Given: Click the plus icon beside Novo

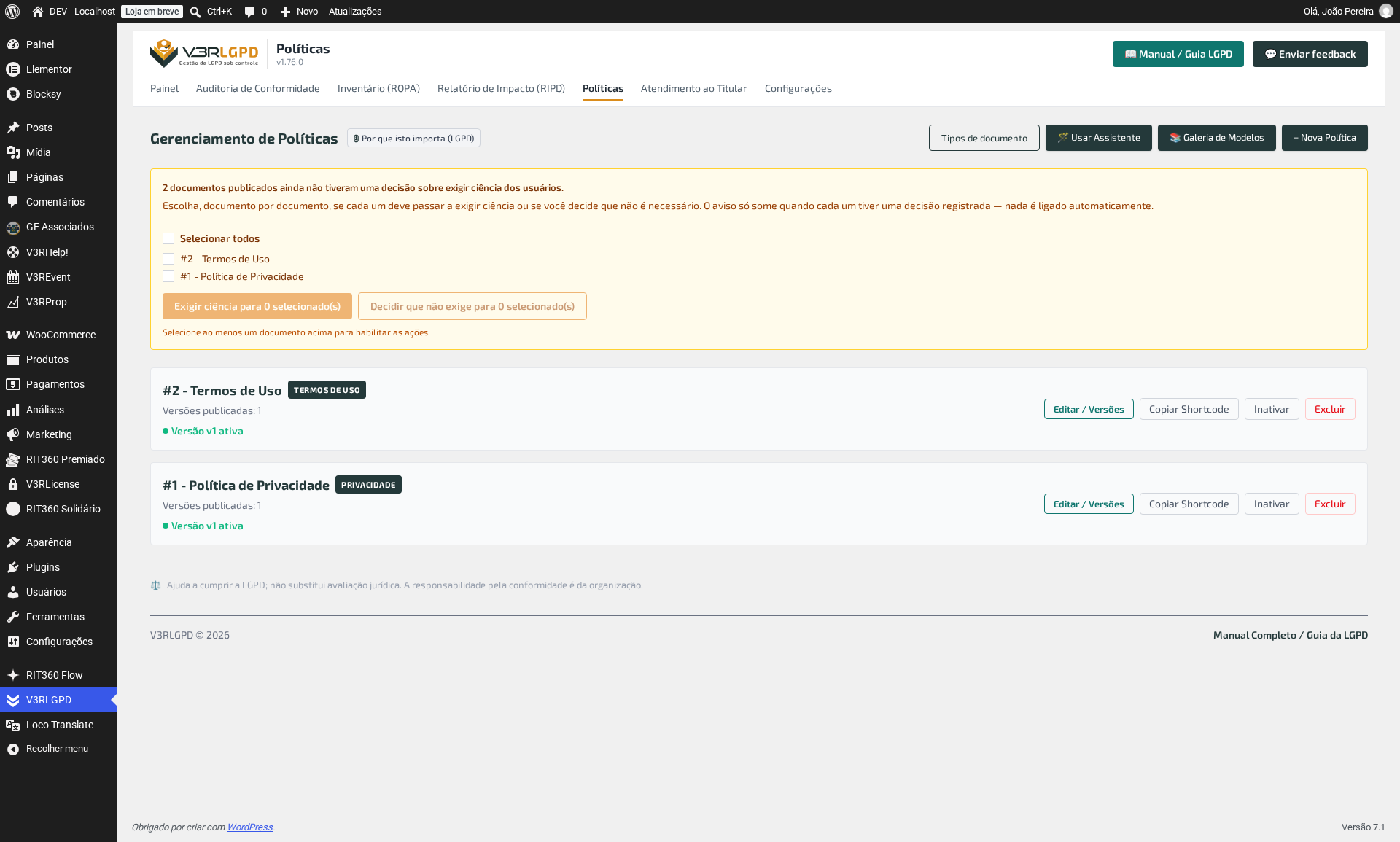Looking at the screenshot, I should pos(285,12).
